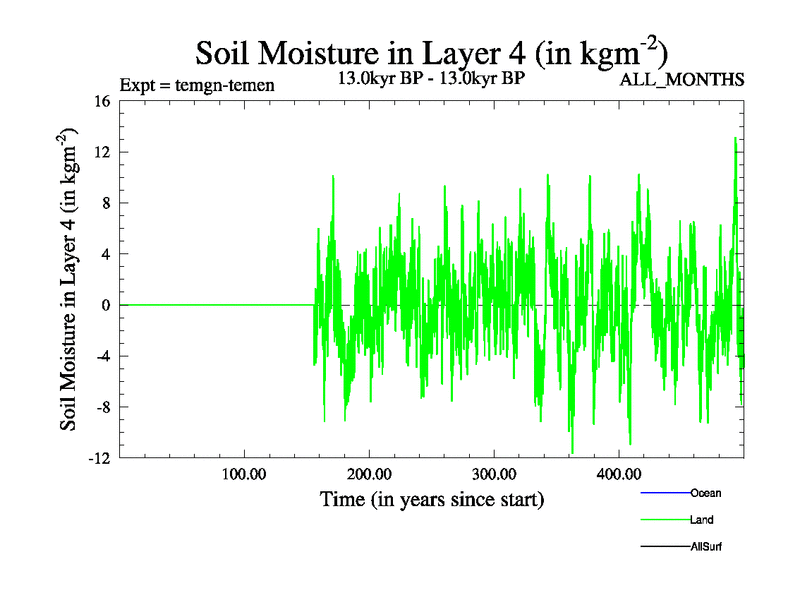Click the ALL_MONTHS label
This screenshot has height=600, width=800.
tap(682, 80)
